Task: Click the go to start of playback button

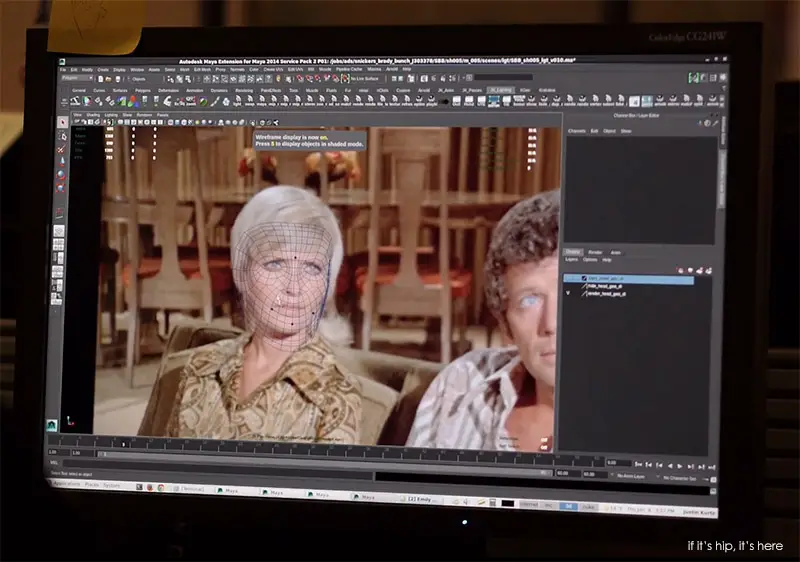Action: [638, 464]
